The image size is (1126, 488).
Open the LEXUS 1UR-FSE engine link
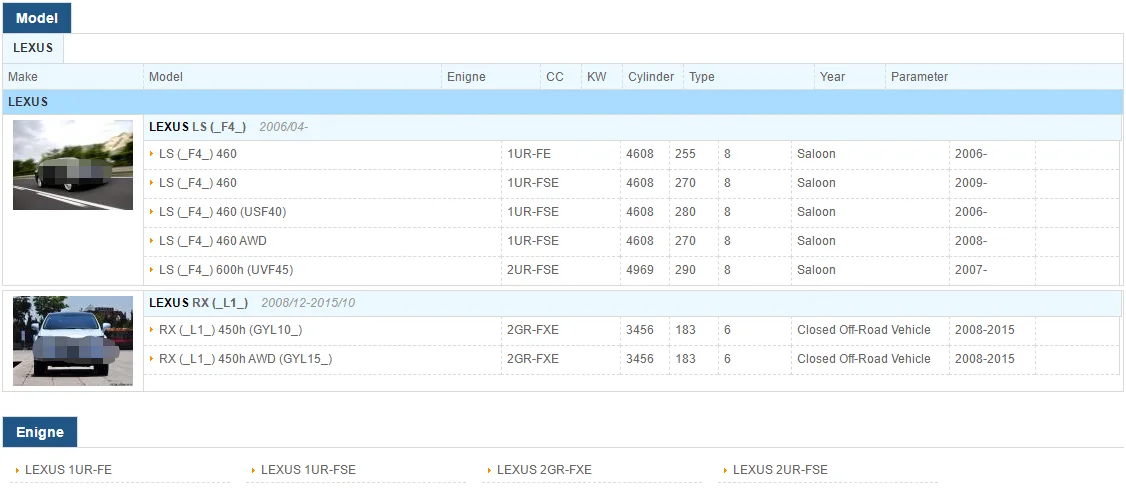tap(308, 470)
